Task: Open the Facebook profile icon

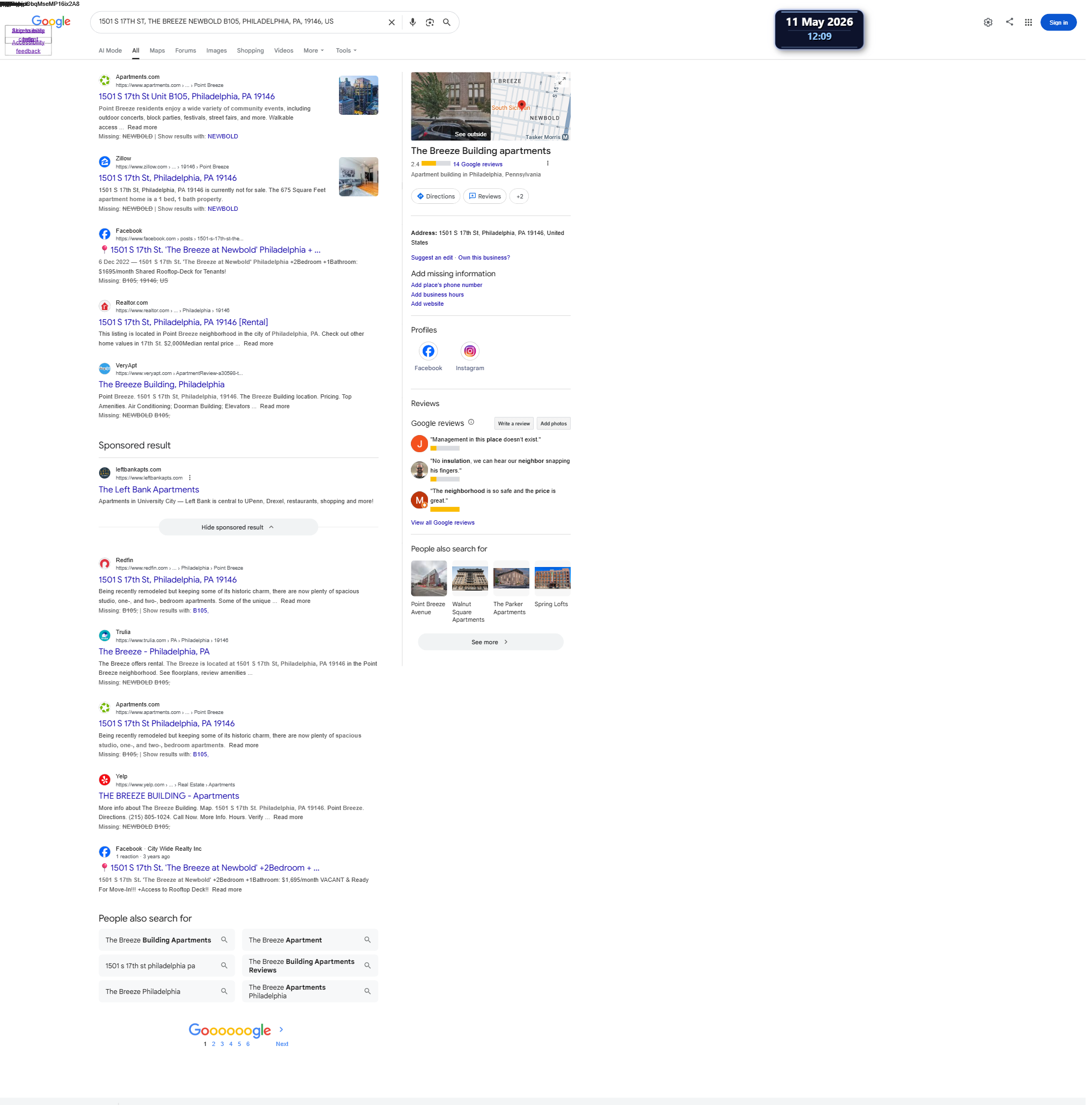Action: [x=429, y=351]
